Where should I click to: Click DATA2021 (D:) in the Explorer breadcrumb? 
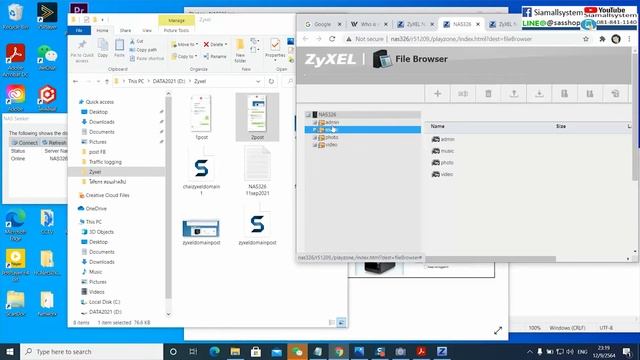tap(169, 81)
